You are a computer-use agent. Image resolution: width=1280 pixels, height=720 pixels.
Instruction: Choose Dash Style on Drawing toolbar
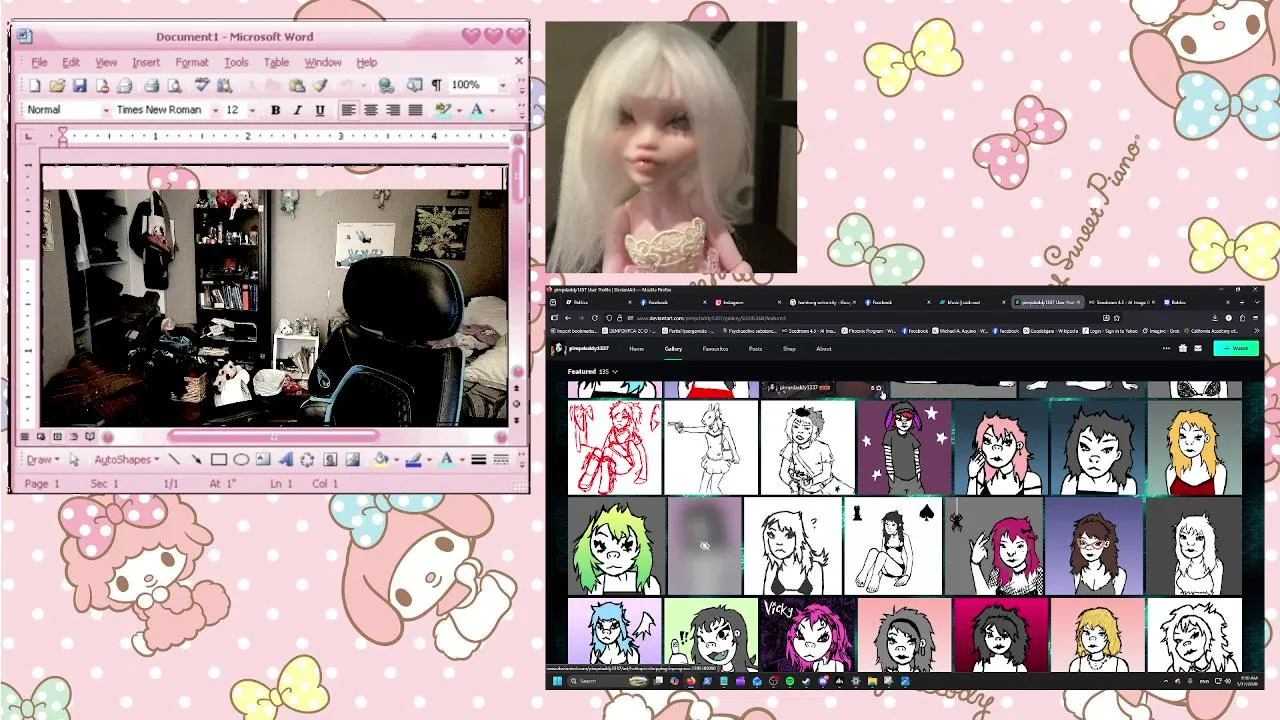501,460
